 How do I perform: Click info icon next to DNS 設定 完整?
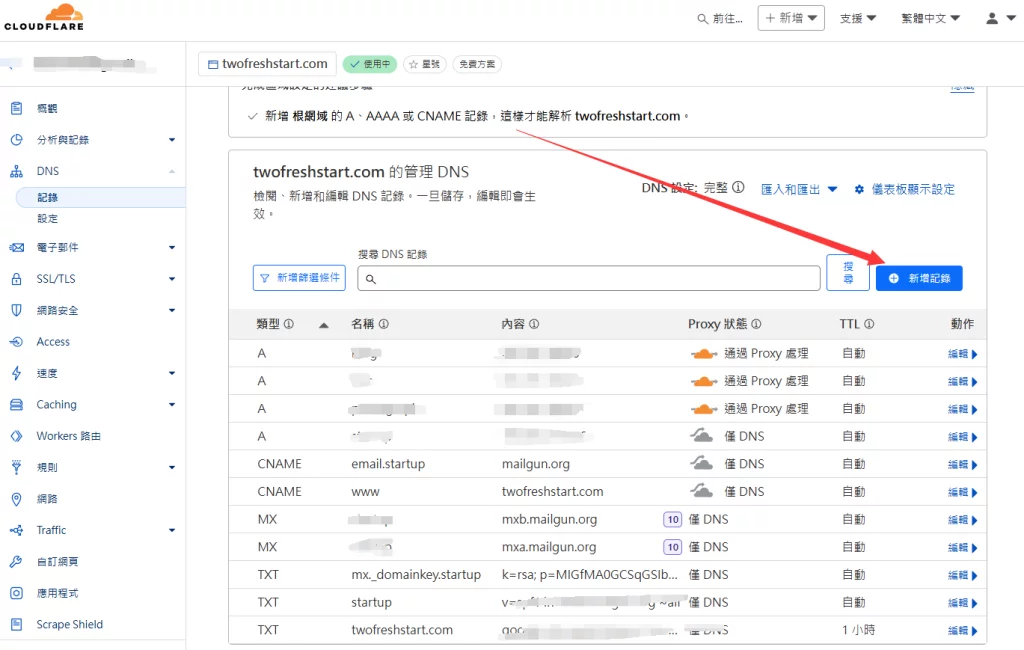point(738,187)
